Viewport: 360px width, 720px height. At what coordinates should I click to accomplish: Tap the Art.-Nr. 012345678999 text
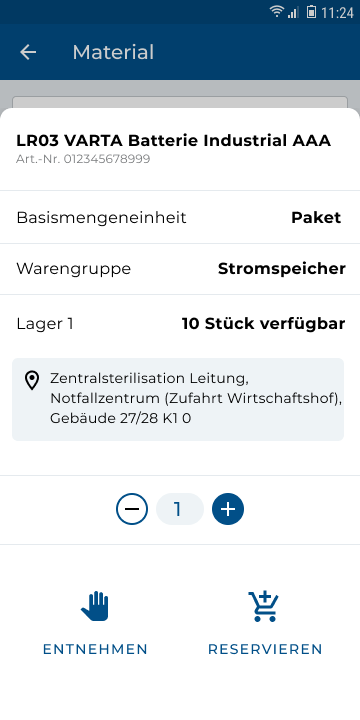click(x=83, y=159)
